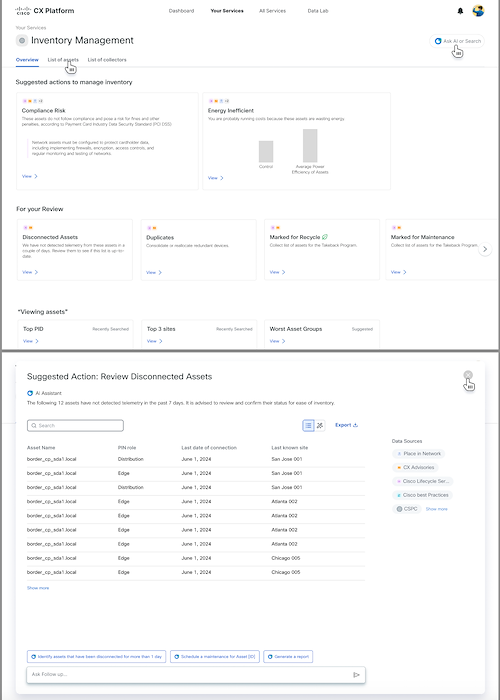Click the Top 3 sites card title
The image size is (500, 700).
[161, 329]
